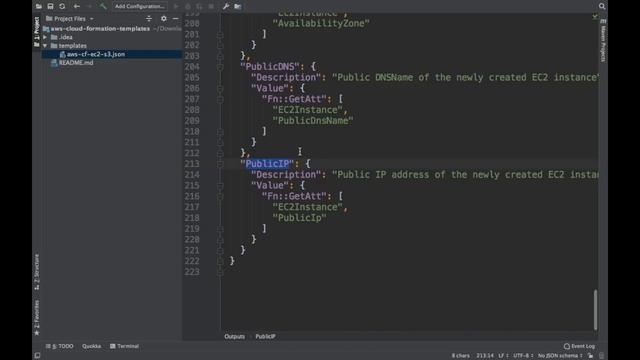This screenshot has height=360, width=640.
Task: Open the TODO tool window
Action: click(60, 346)
